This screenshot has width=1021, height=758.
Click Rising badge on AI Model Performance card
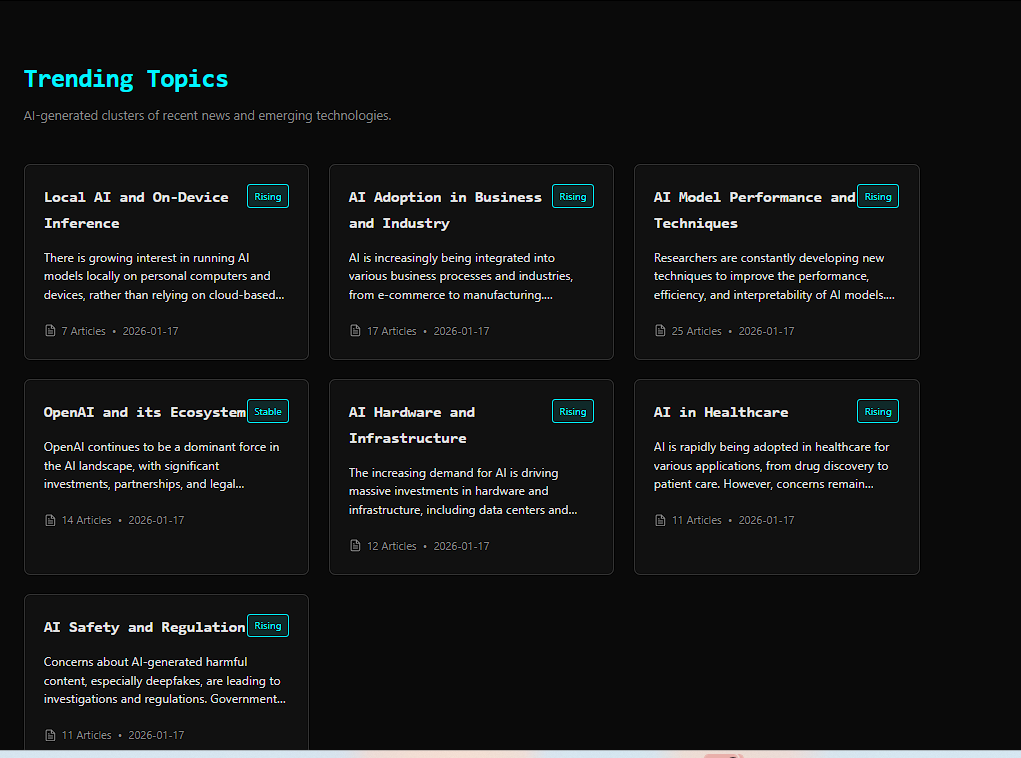(878, 196)
